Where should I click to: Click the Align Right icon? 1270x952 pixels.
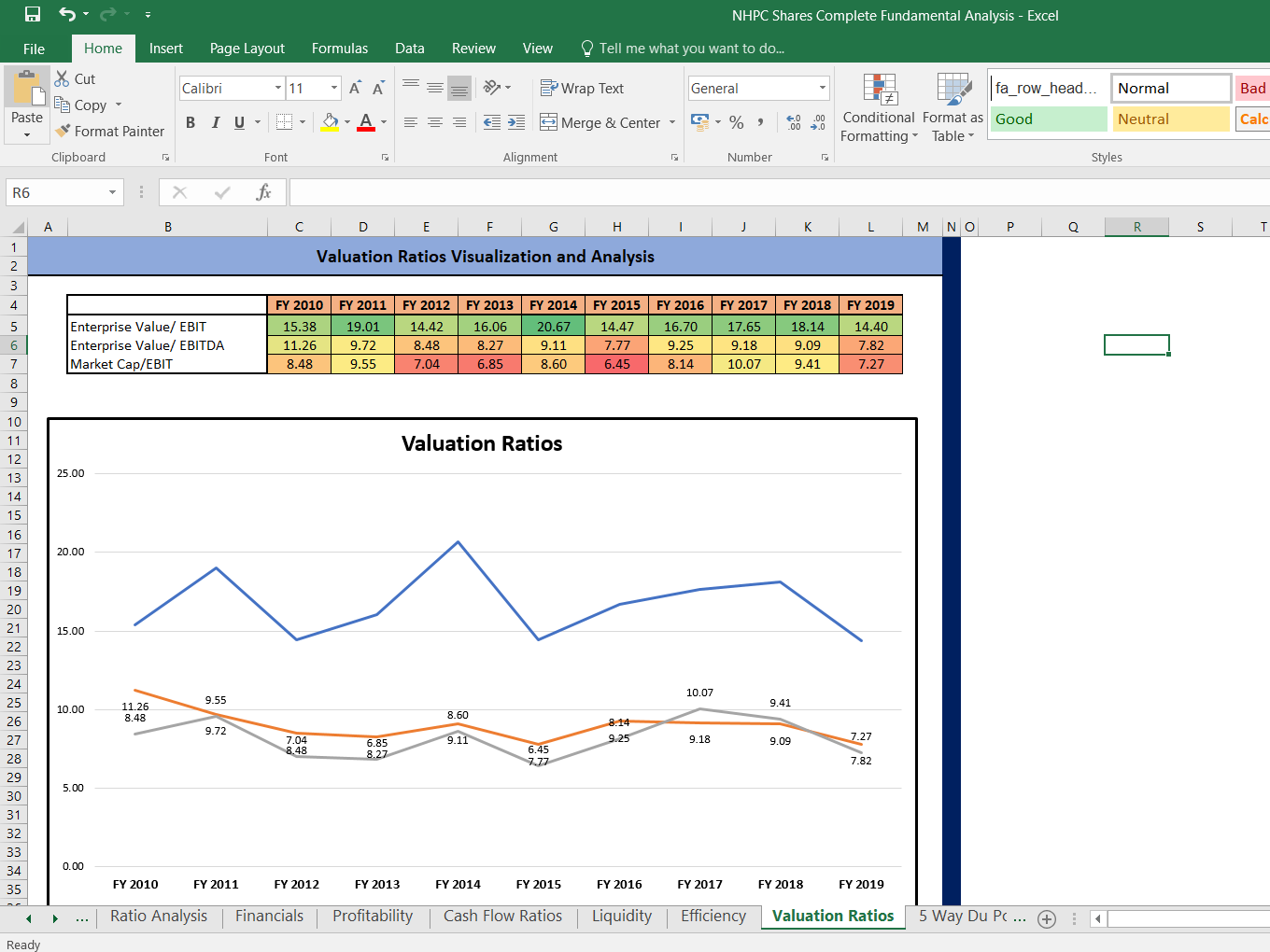pos(459,122)
